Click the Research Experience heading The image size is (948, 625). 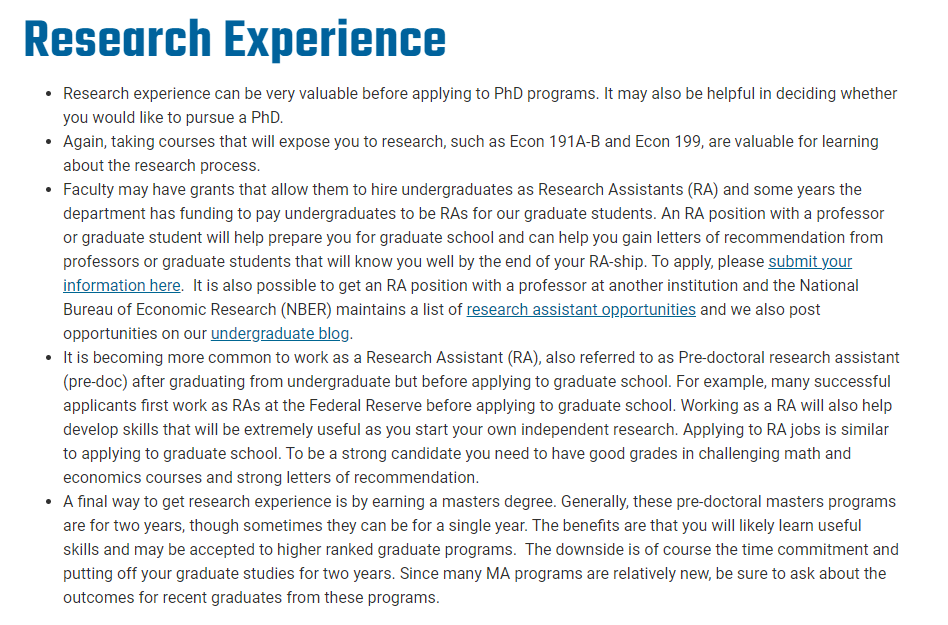235,39
